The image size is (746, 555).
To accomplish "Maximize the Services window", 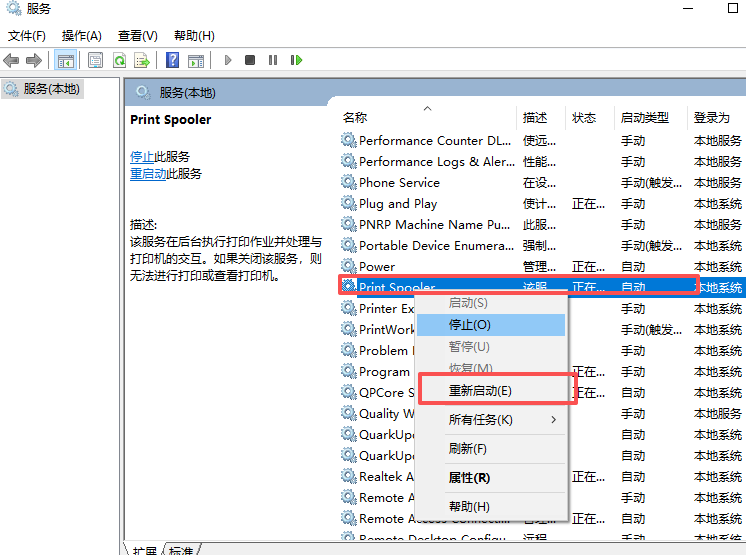I will [733, 8].
